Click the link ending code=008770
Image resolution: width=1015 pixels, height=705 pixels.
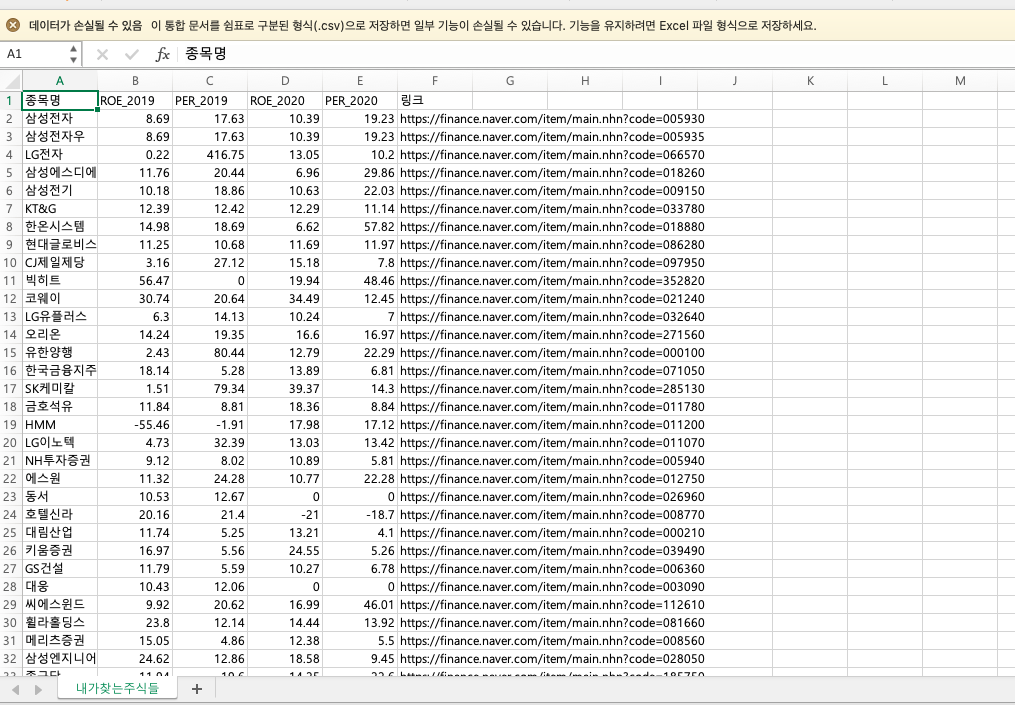point(552,515)
